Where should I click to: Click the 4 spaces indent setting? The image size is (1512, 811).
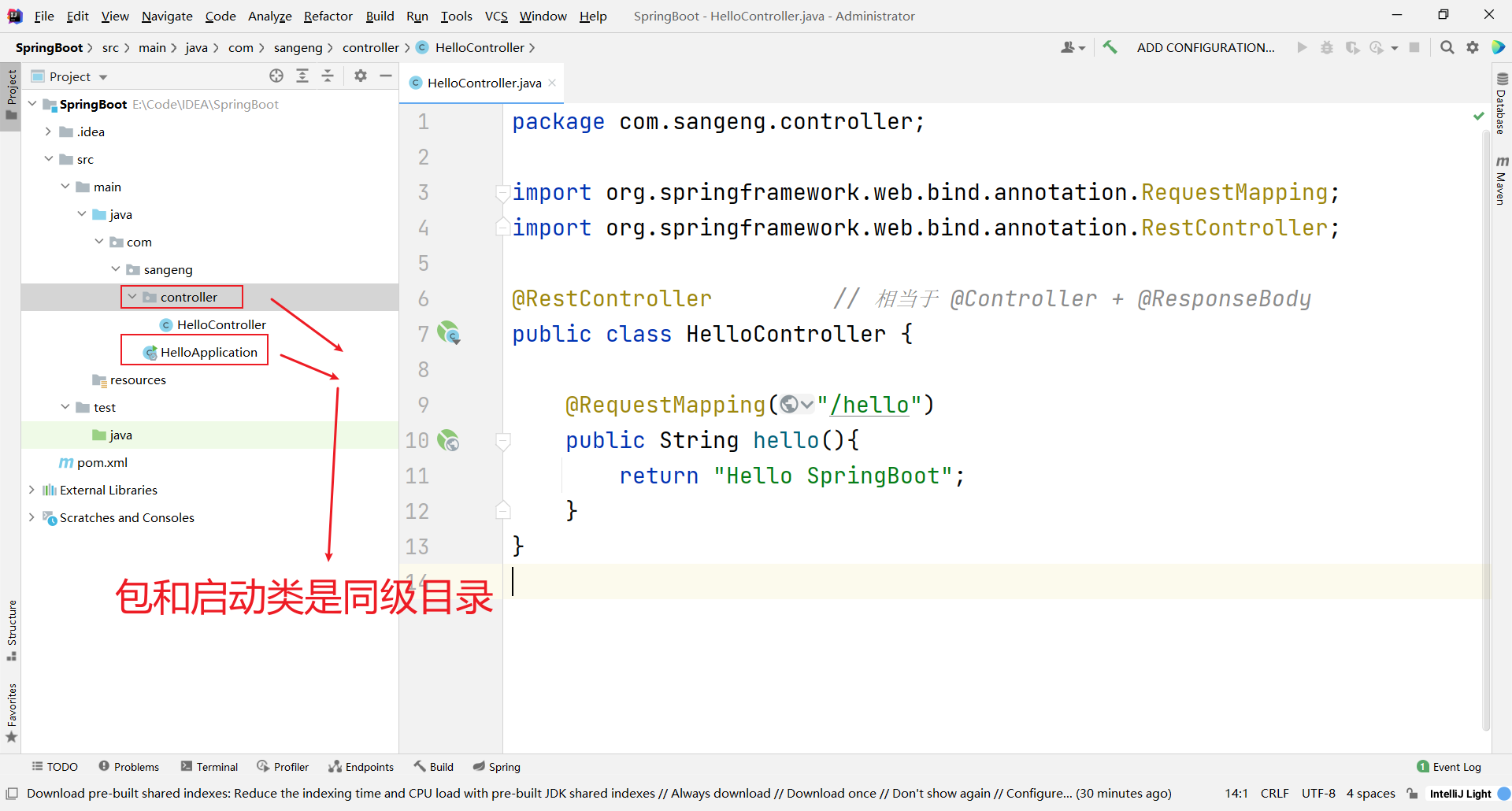1370,794
